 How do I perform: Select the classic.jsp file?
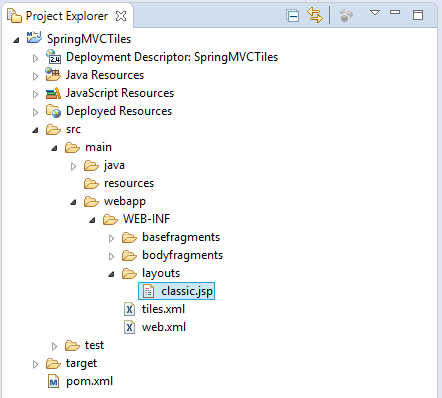pyautogui.click(x=177, y=291)
